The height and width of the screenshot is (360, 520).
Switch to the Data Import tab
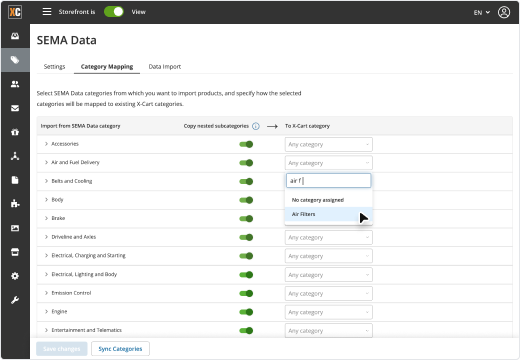click(165, 67)
